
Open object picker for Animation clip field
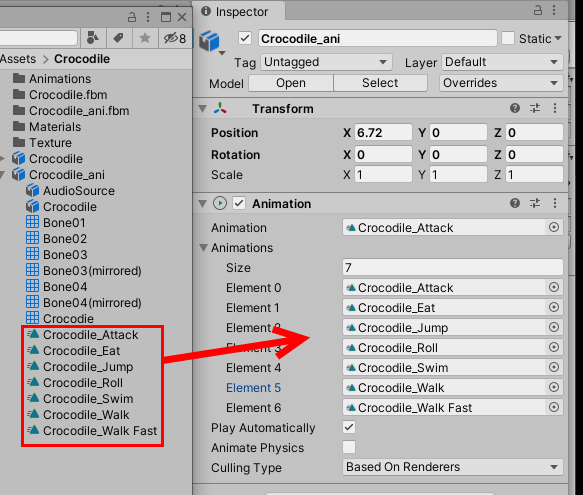click(554, 227)
